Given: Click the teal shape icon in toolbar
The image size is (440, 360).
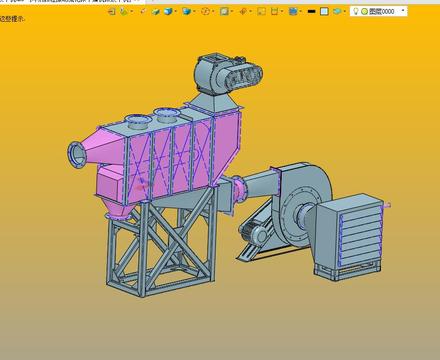Looking at the screenshot, I should click(337, 12).
